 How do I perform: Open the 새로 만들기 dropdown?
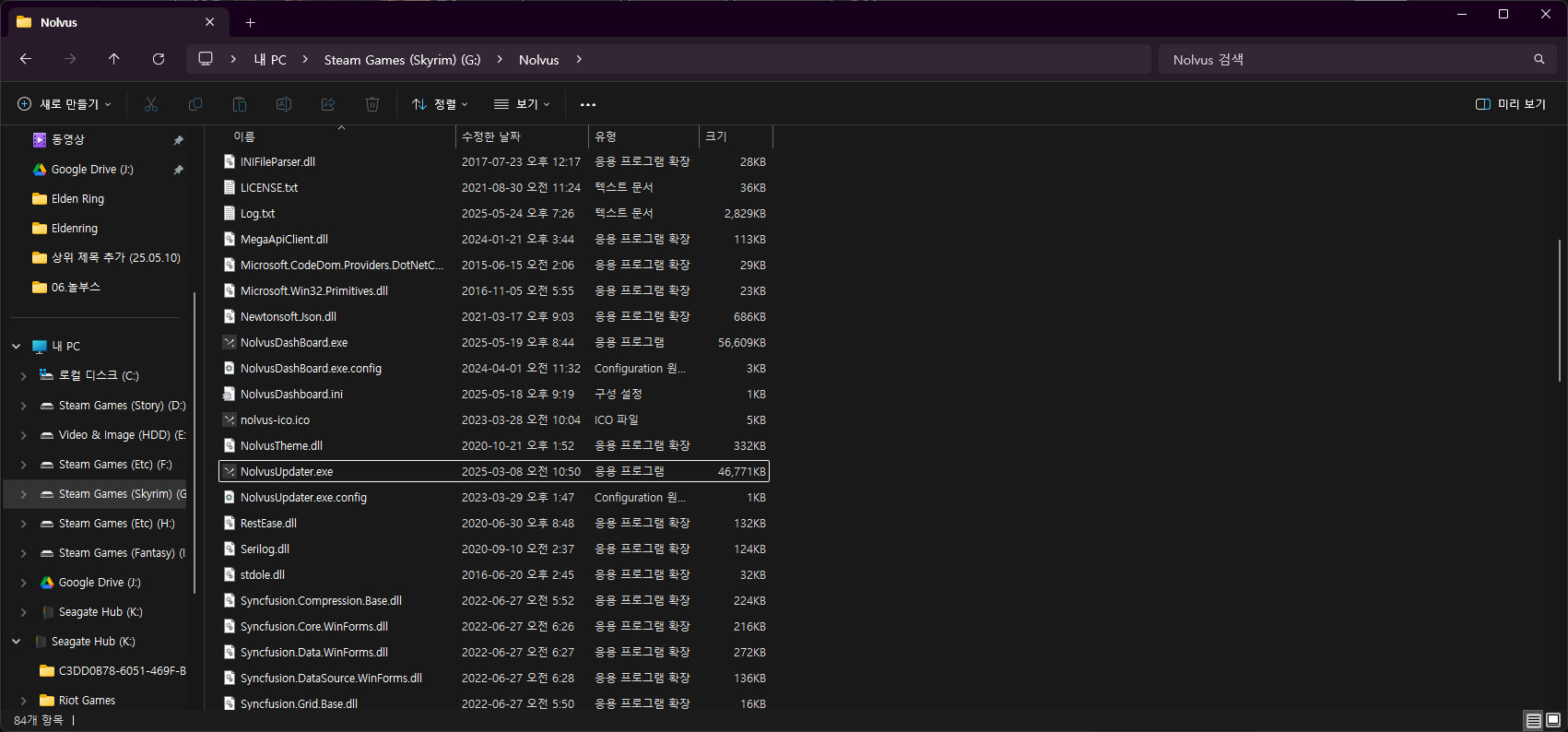65,104
